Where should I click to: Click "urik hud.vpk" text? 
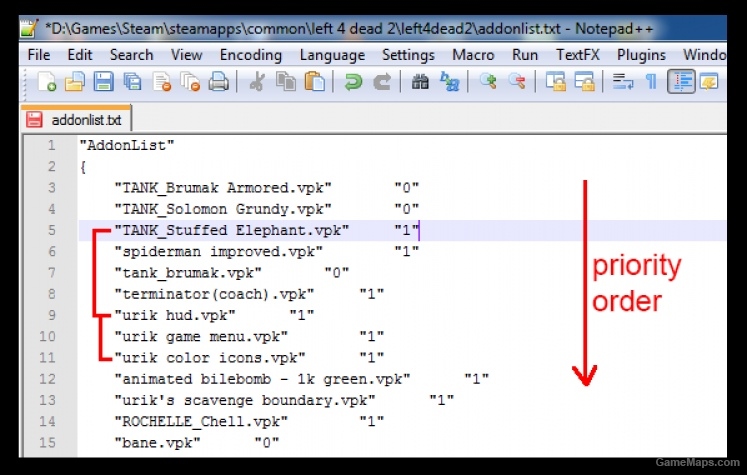coord(175,315)
